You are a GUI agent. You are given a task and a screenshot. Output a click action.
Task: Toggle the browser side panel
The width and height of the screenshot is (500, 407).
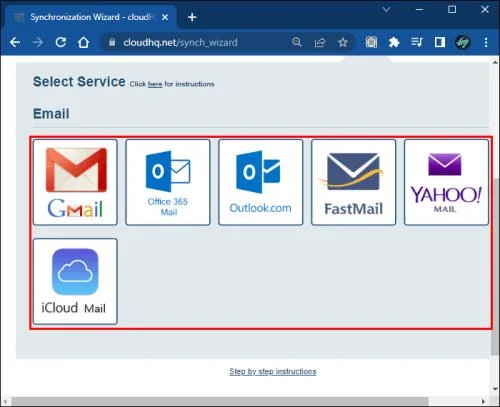pos(440,42)
